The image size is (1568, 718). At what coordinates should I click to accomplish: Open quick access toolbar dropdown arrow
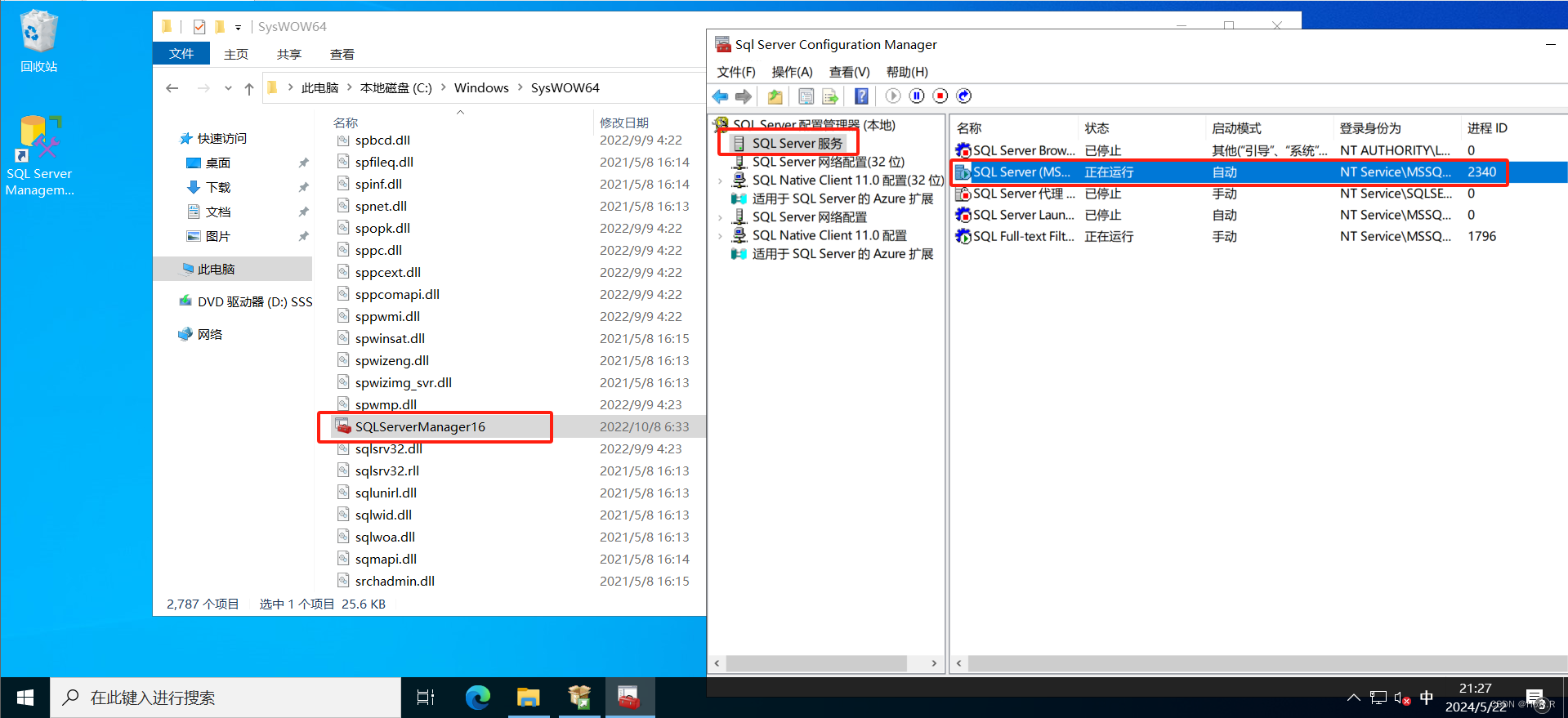click(x=238, y=27)
